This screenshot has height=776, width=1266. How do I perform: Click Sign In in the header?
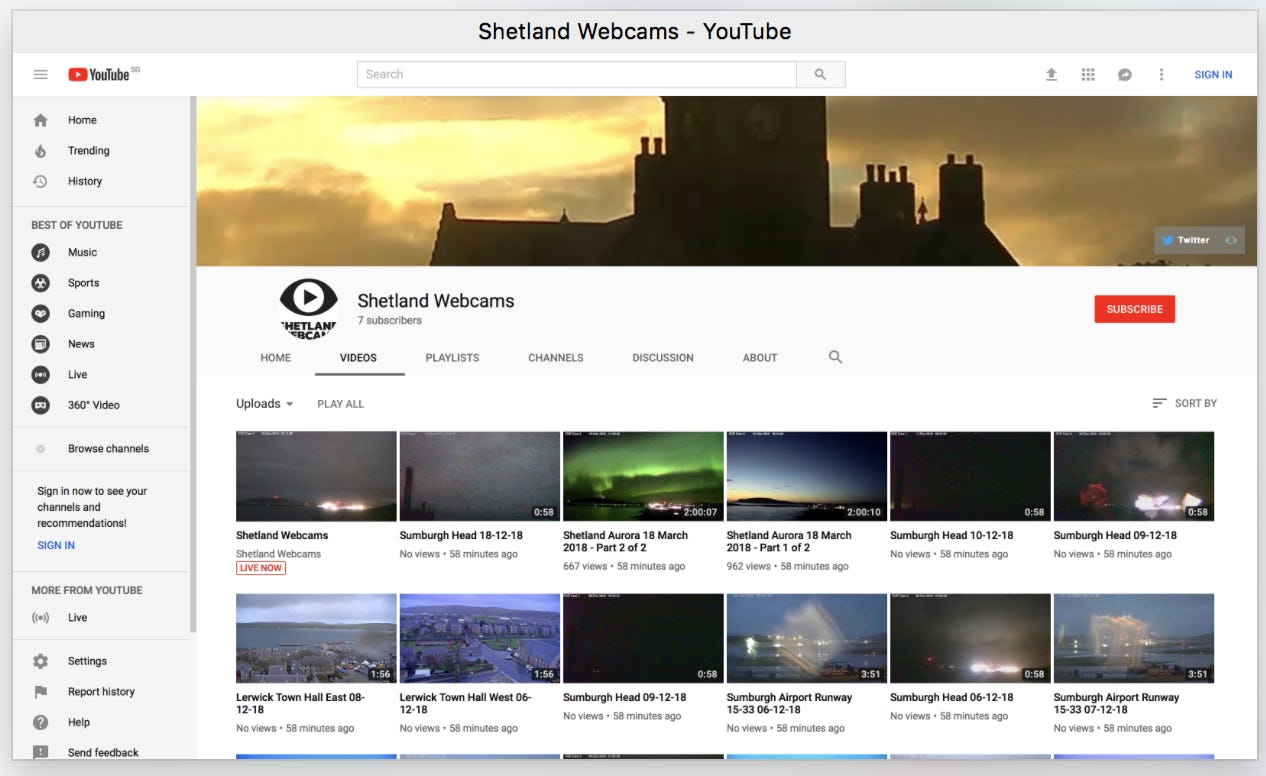pyautogui.click(x=1213, y=75)
